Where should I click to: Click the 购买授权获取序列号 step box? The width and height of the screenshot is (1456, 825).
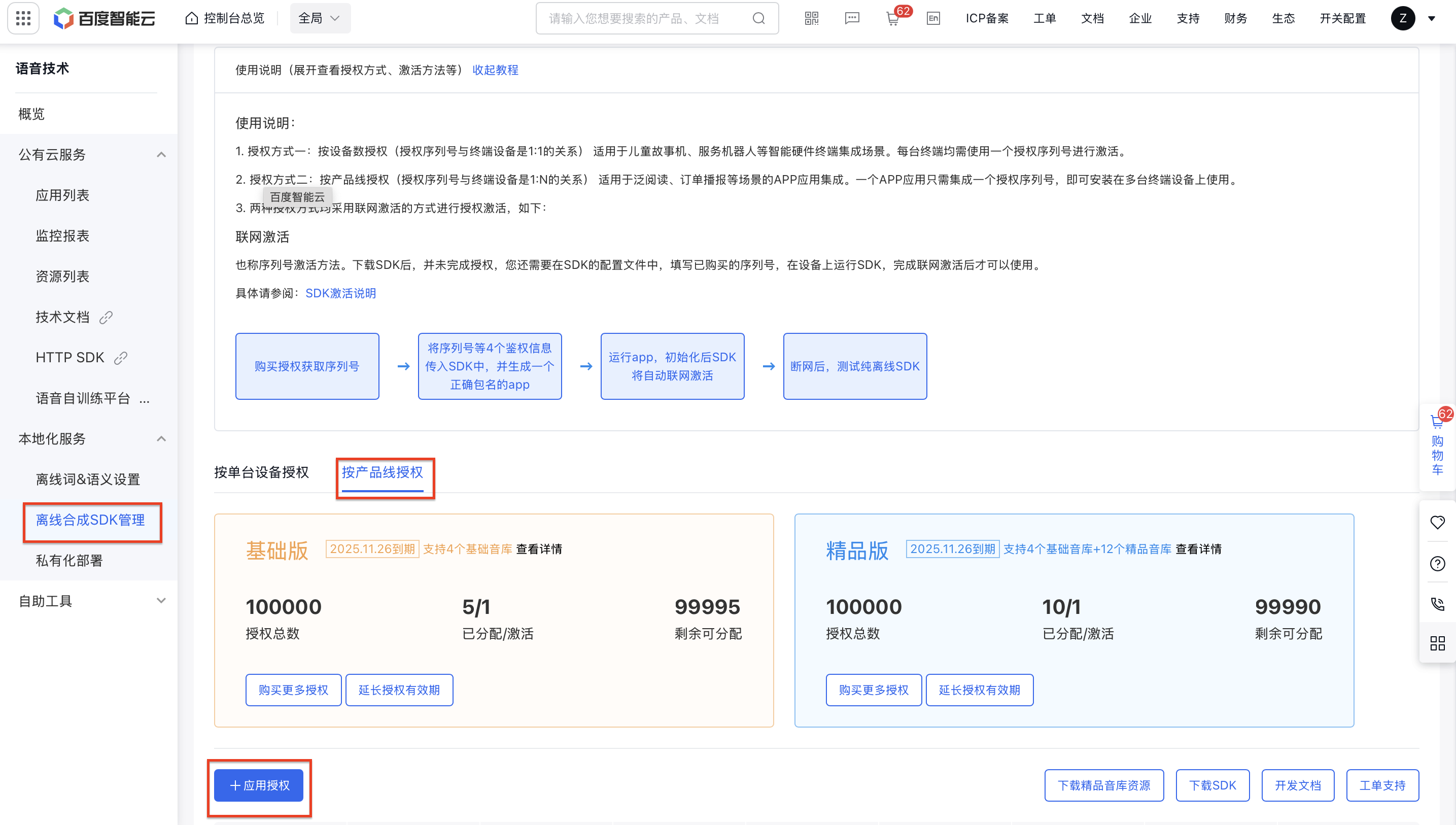pyautogui.click(x=307, y=366)
